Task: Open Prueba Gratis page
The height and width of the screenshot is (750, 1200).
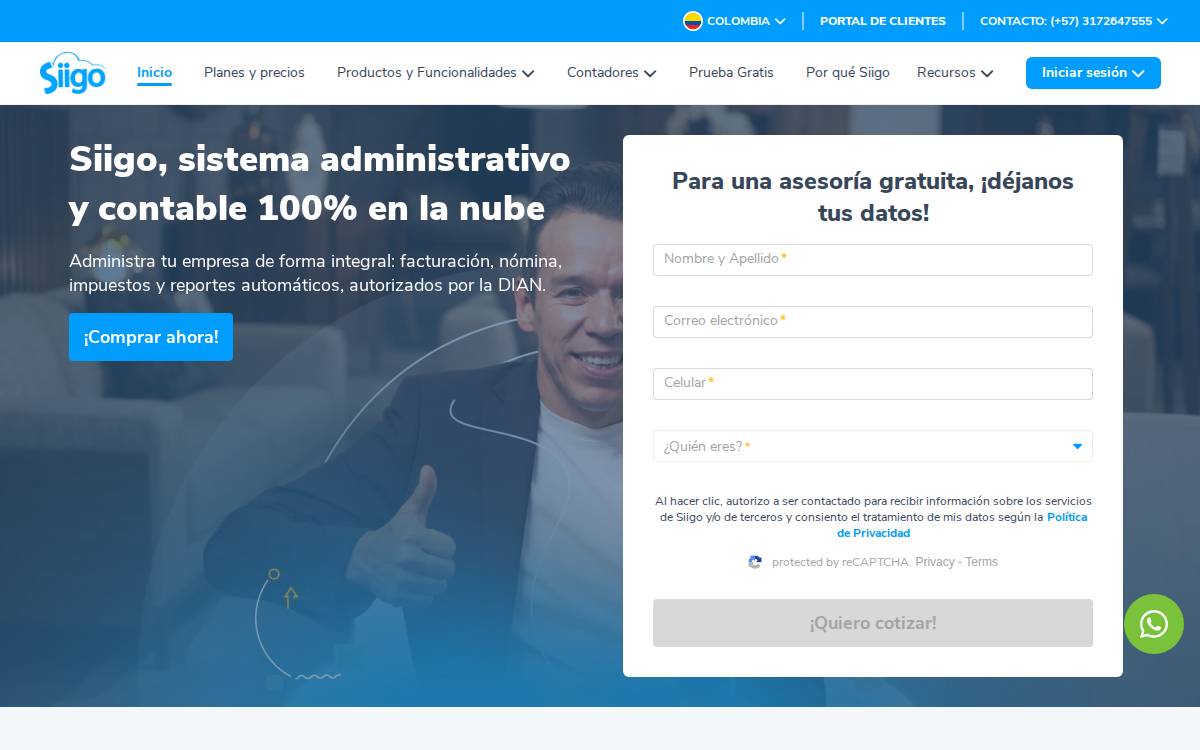Action: (x=731, y=73)
